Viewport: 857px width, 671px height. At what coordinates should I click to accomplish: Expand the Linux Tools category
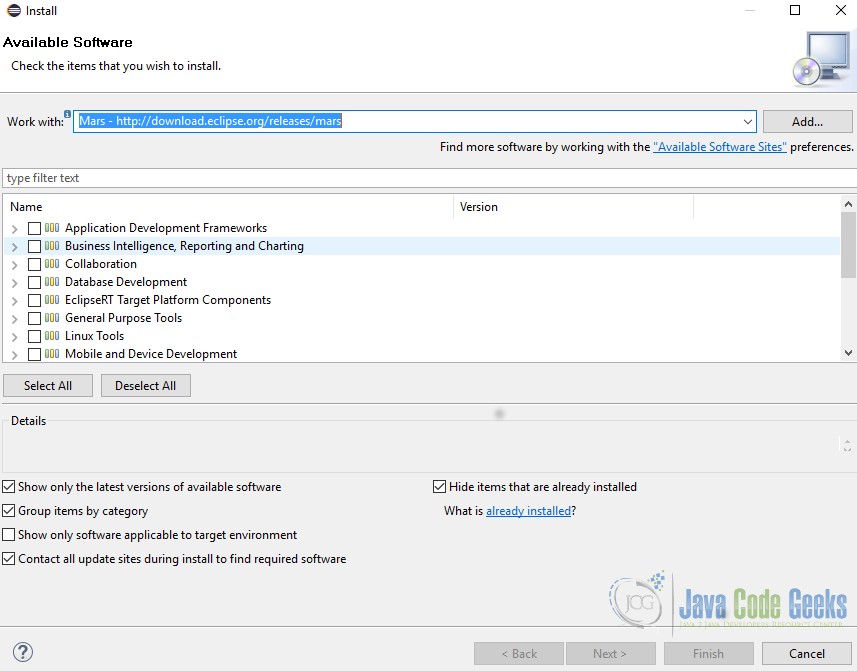pos(15,337)
